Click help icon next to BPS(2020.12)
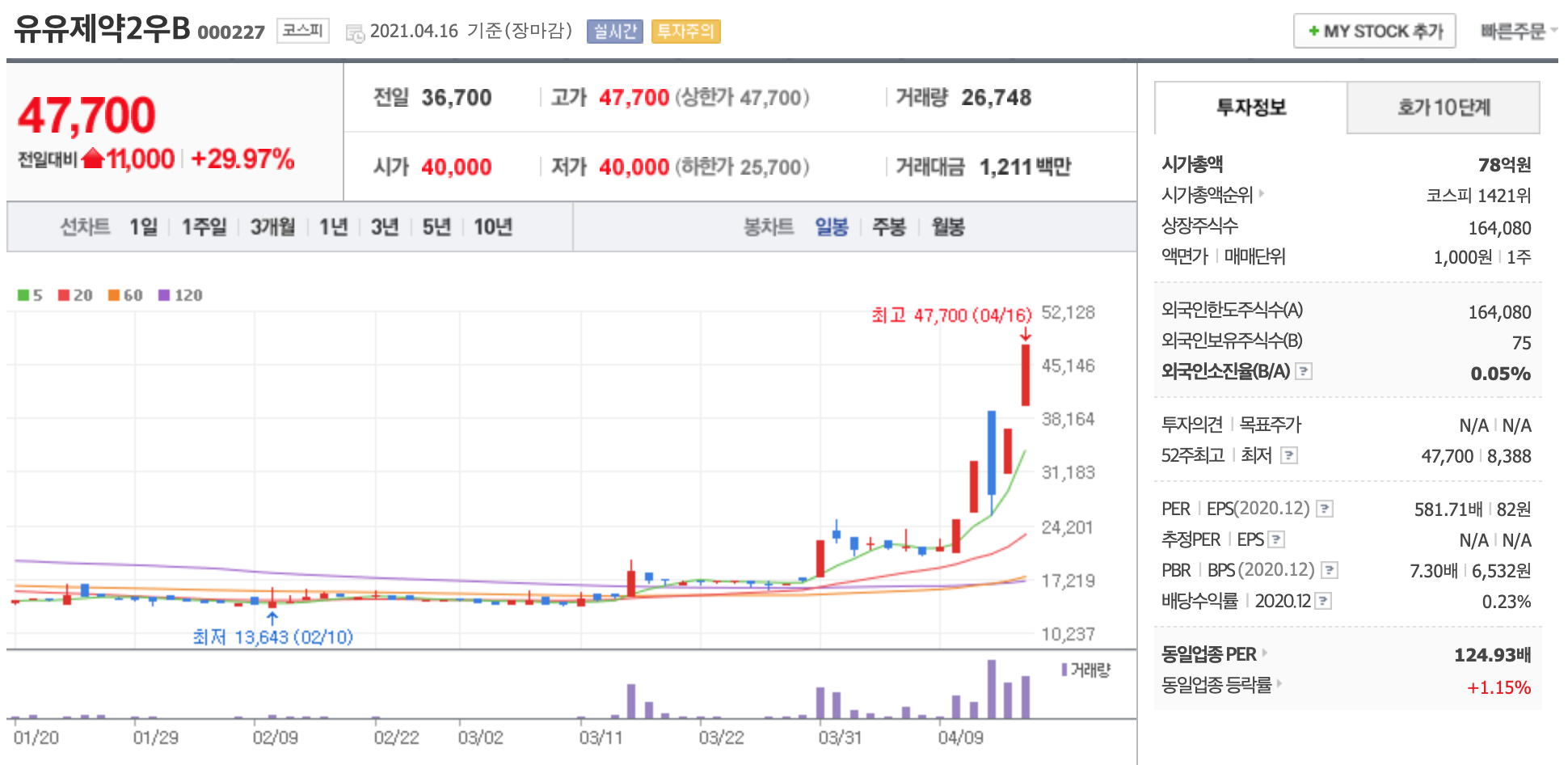The image size is (1568, 765). pyautogui.click(x=1330, y=570)
